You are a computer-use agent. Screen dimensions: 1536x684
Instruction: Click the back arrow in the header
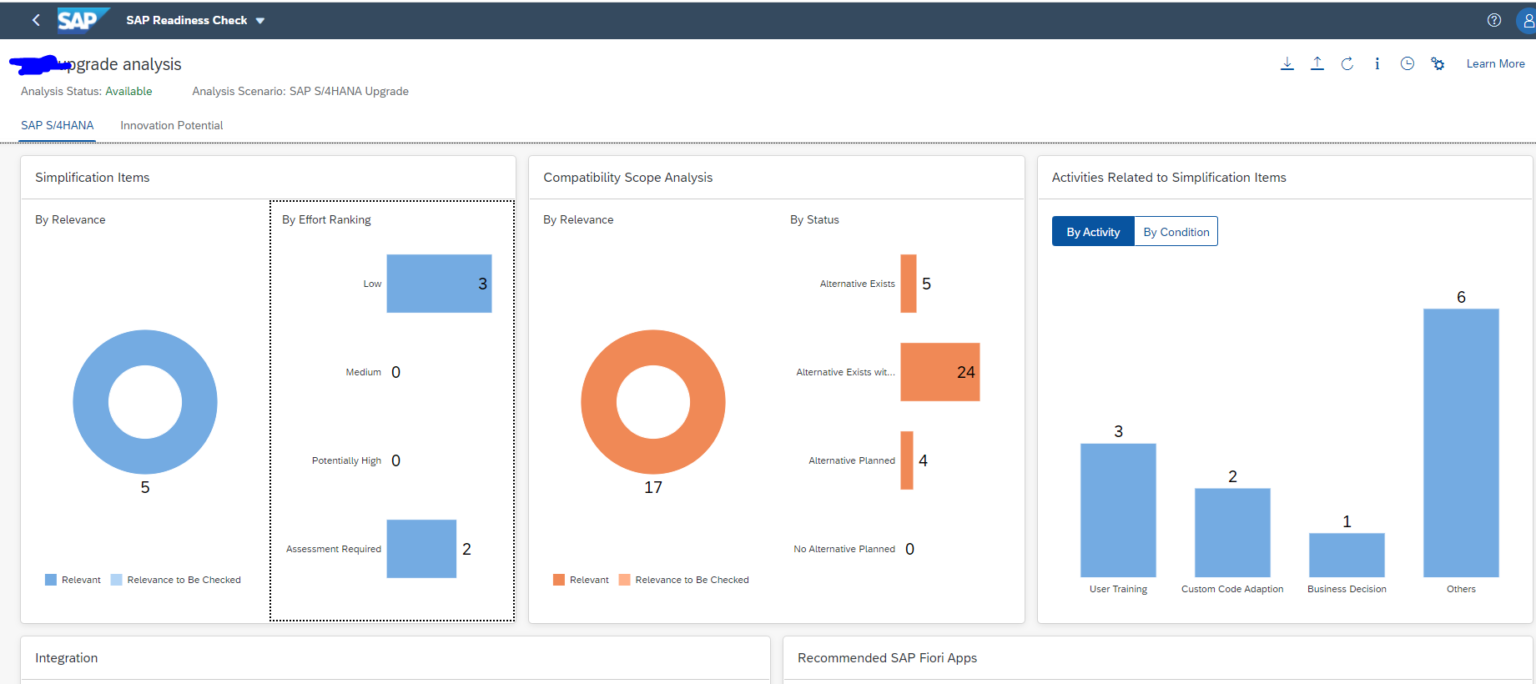[x=36, y=19]
